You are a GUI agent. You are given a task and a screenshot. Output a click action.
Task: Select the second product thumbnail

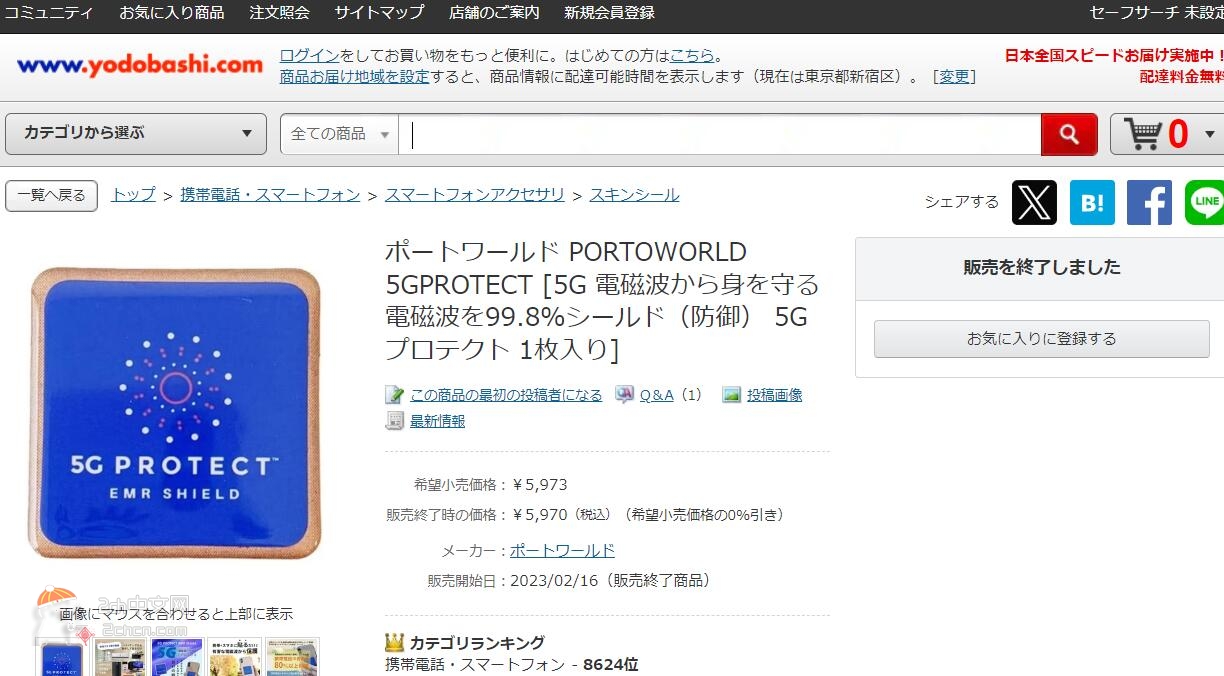pos(120,657)
